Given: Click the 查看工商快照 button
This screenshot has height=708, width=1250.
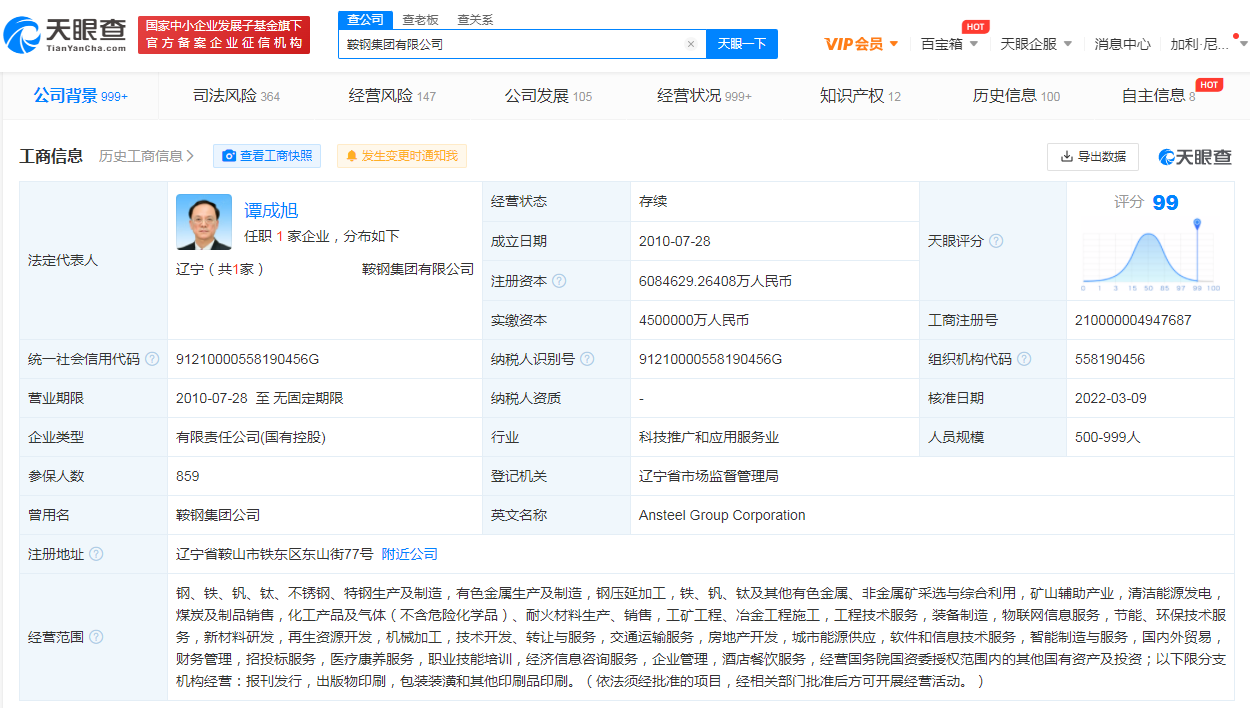Looking at the screenshot, I should (x=266, y=156).
